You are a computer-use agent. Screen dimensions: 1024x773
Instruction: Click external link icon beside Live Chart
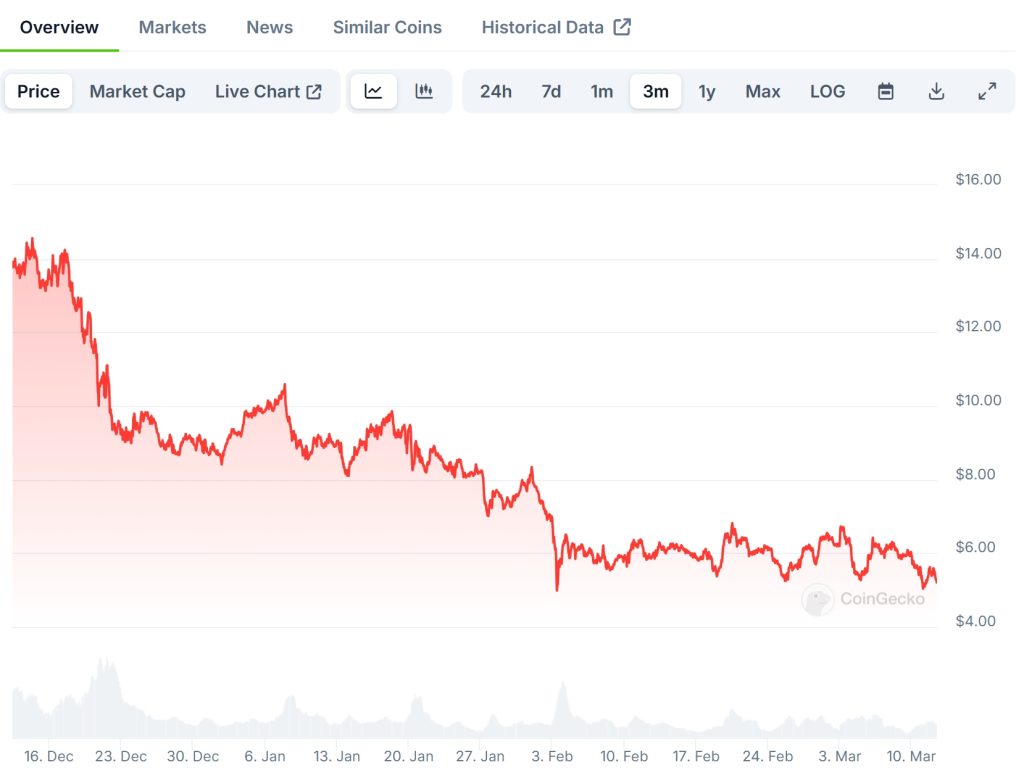[314, 91]
